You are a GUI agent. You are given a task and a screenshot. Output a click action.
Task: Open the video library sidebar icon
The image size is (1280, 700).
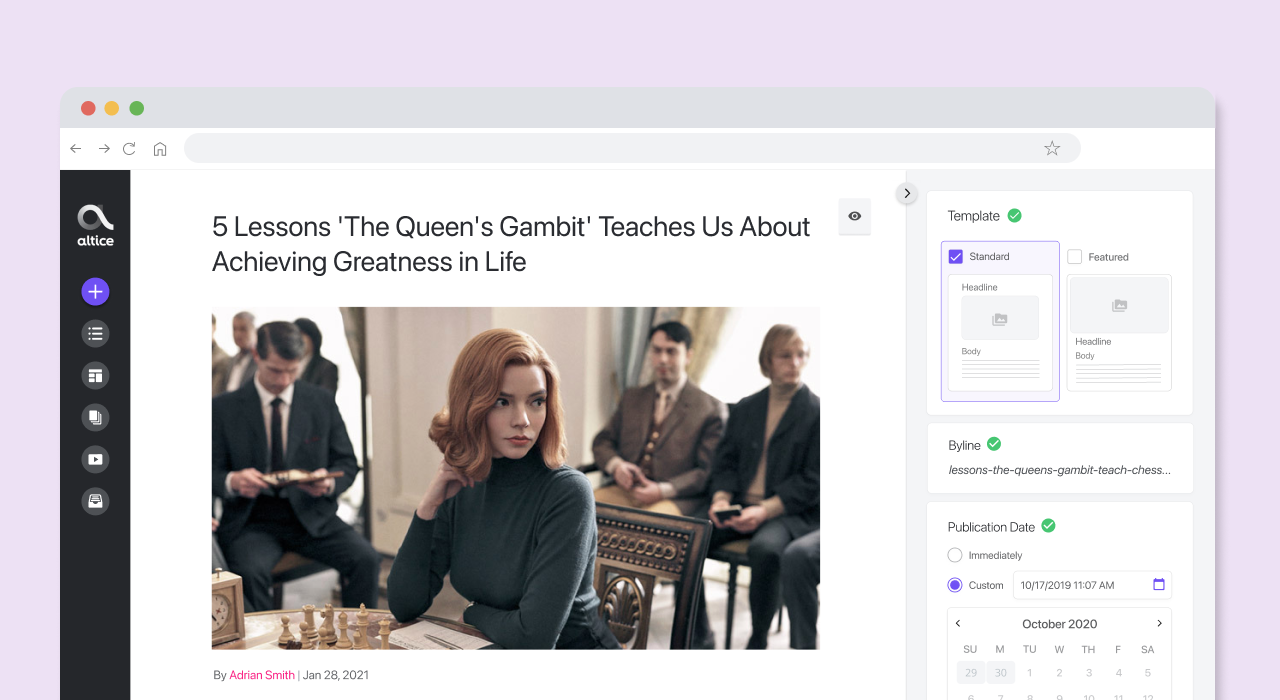[95, 460]
